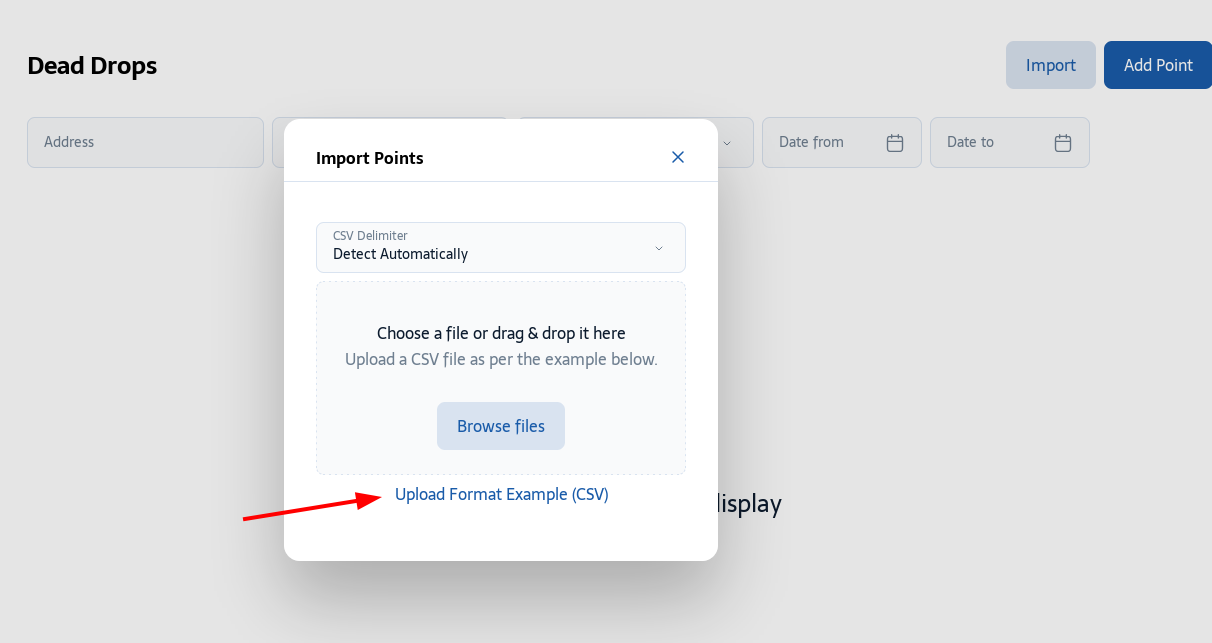Click Browse files to pick a CSV
This screenshot has width=1212, height=643.
coord(501,426)
